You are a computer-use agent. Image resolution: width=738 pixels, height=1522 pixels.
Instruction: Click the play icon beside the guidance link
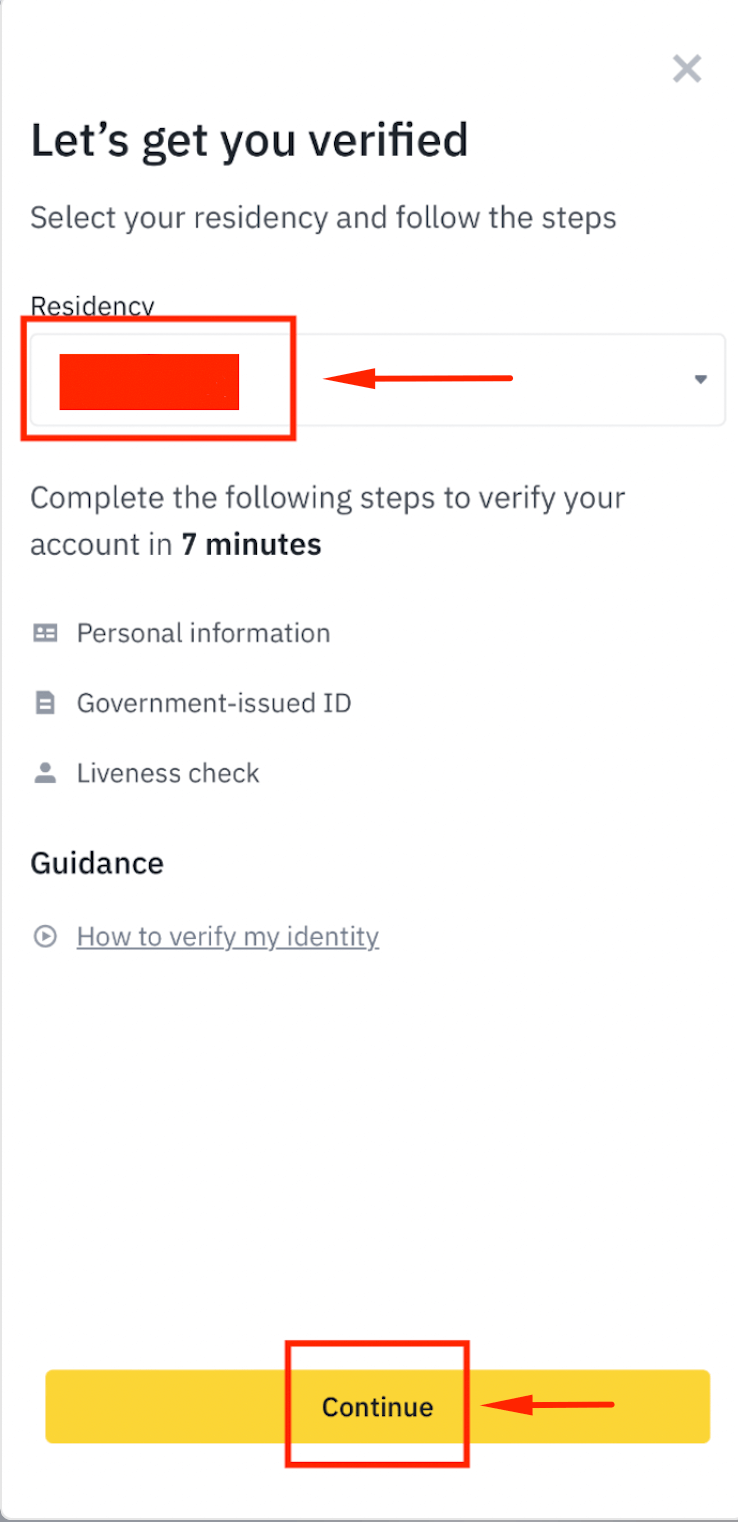point(46,936)
